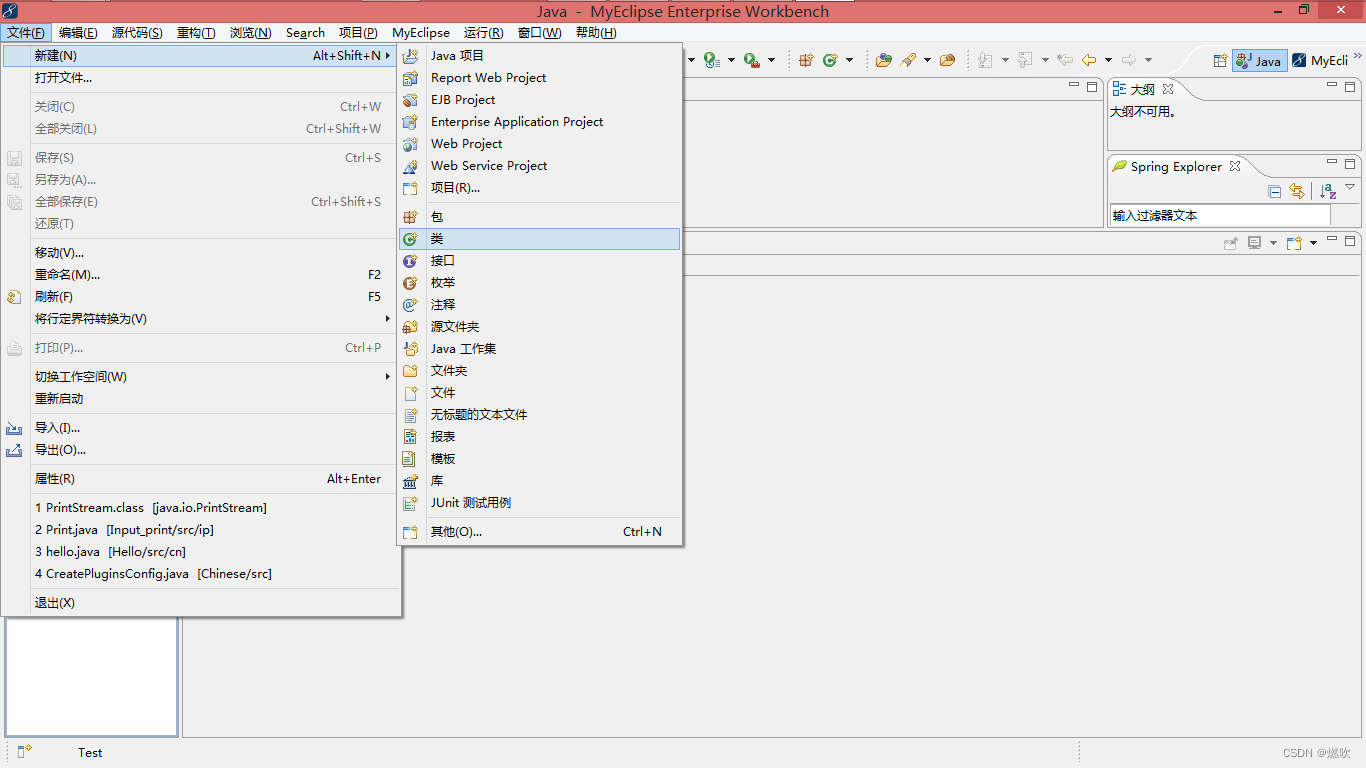
Task: Click the Next Annotation toolbar icon
Action: pyautogui.click(x=986, y=60)
